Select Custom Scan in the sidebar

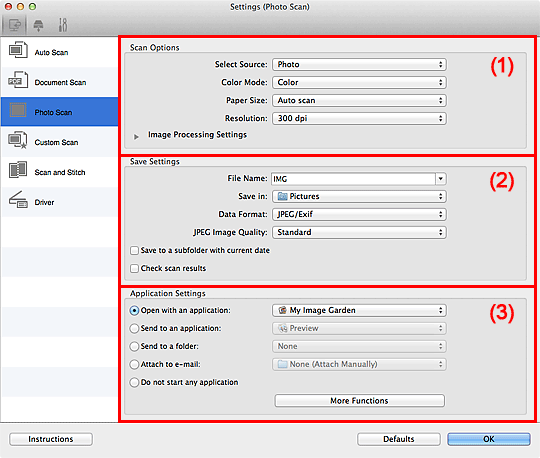(x=59, y=142)
